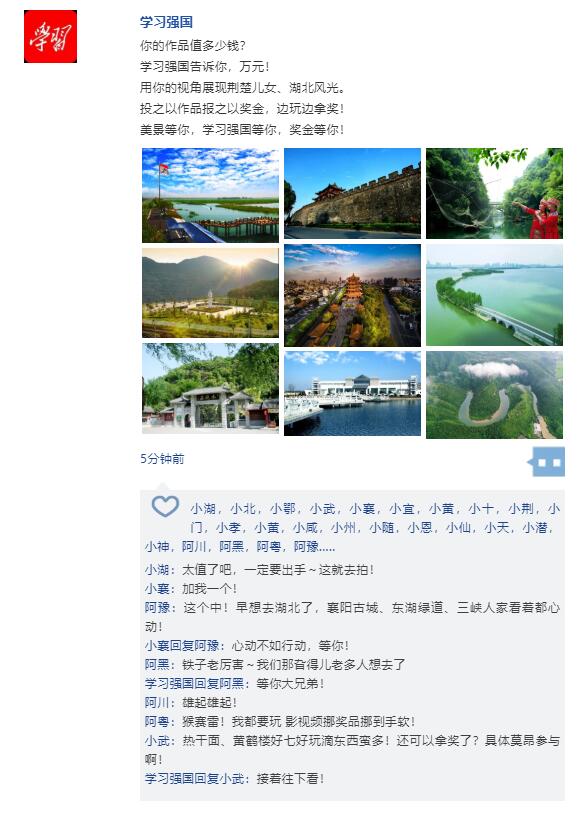Image resolution: width=579 pixels, height=817 pixels.
Task: Open the stone archway gate photo
Action: tap(211, 388)
